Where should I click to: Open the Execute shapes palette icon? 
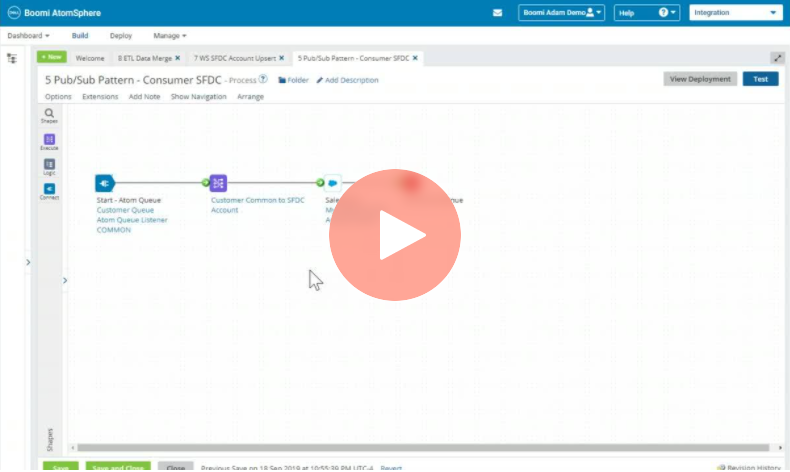(x=49, y=142)
